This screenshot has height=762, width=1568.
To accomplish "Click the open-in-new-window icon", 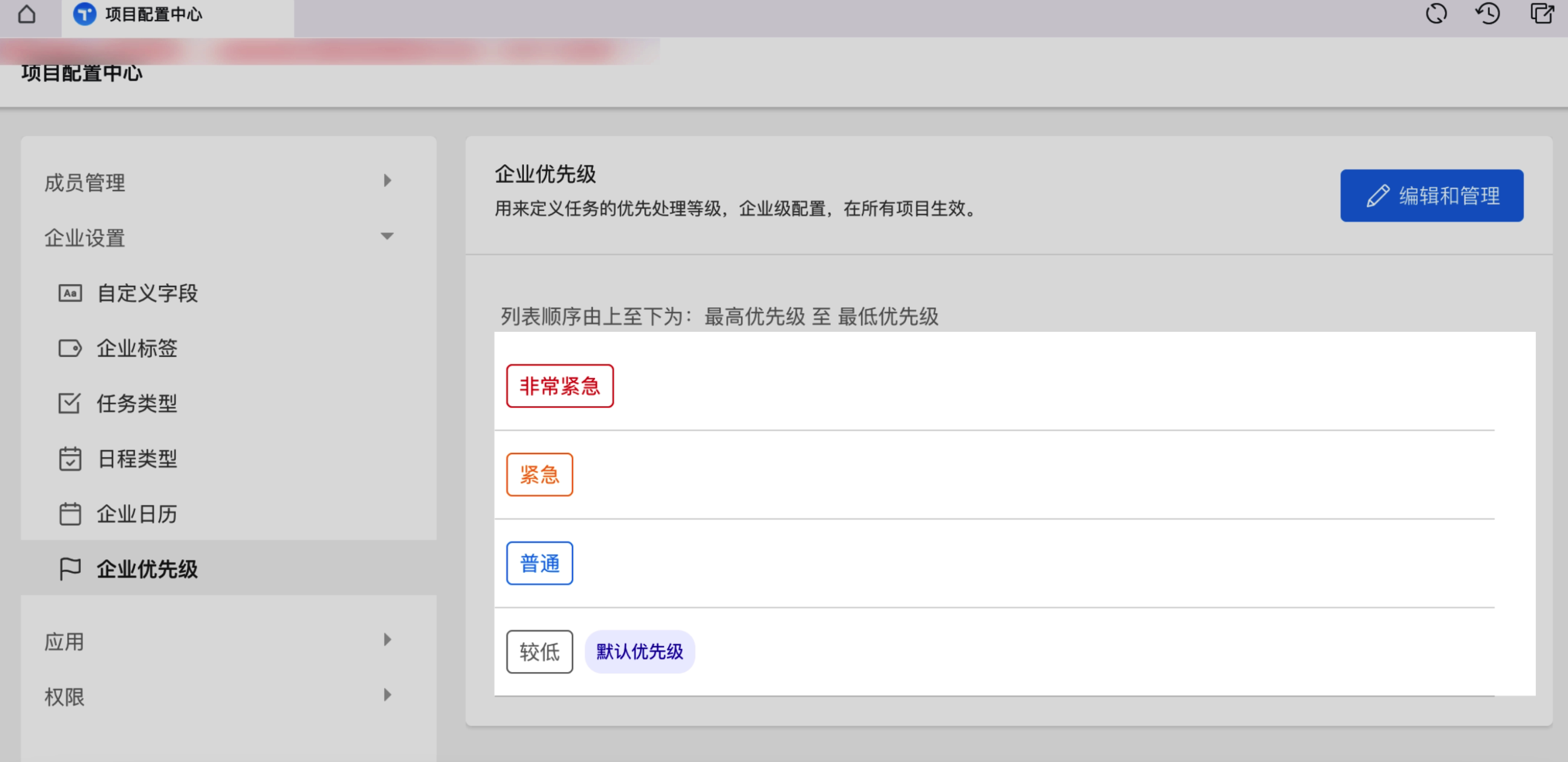I will (x=1541, y=13).
